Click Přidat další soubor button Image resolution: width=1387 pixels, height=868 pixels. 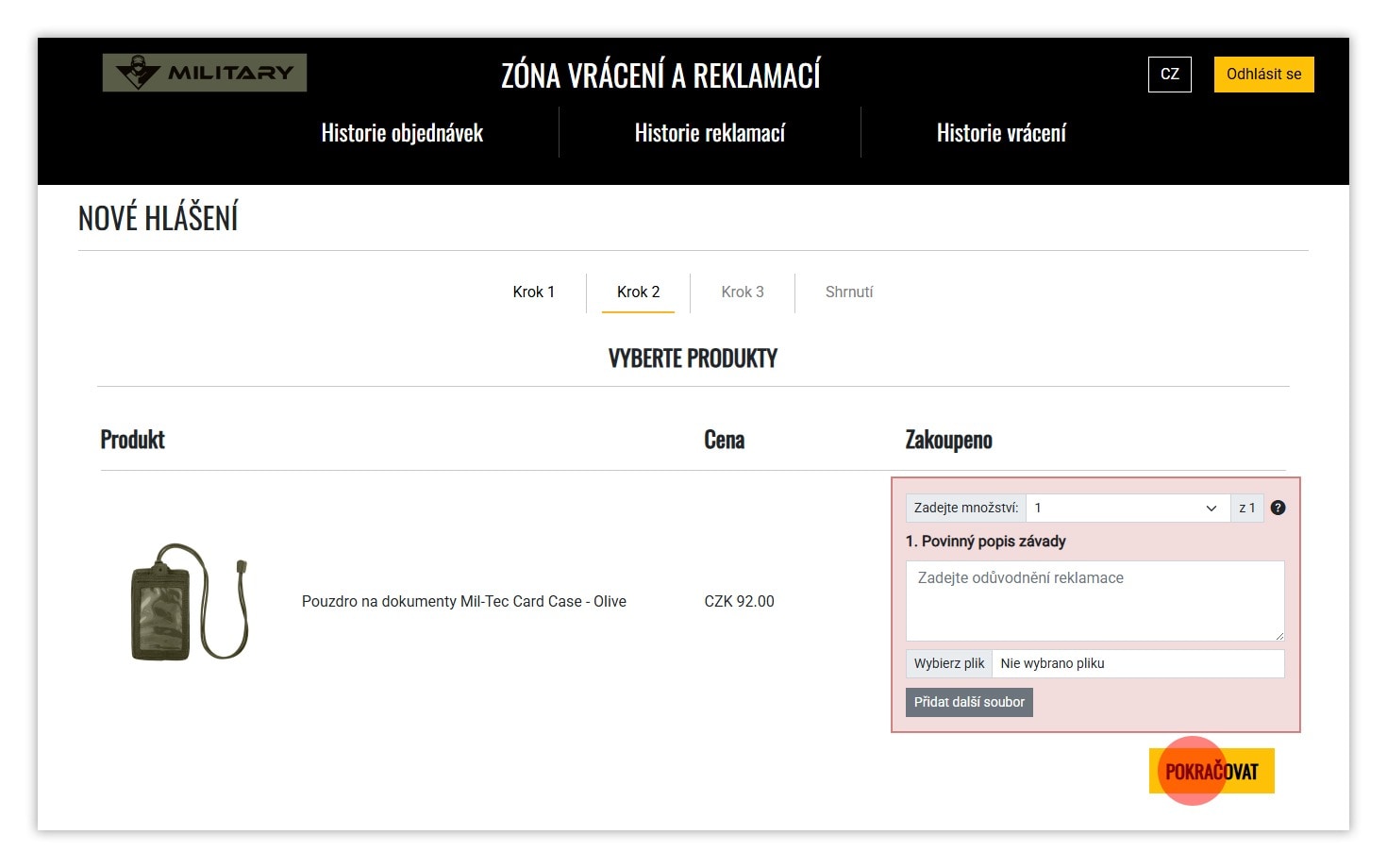tap(969, 702)
